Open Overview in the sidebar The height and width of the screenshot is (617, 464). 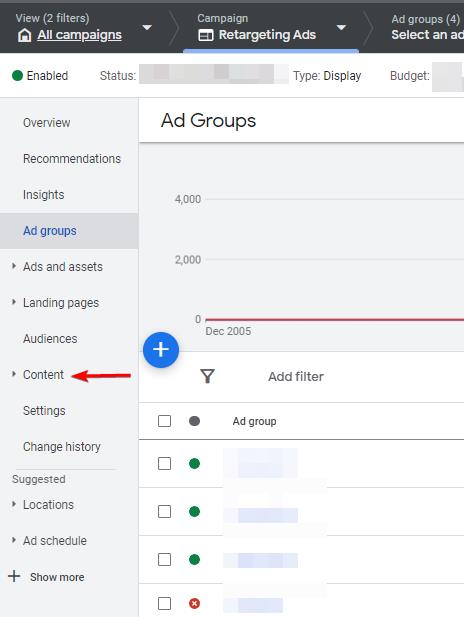(x=46, y=123)
